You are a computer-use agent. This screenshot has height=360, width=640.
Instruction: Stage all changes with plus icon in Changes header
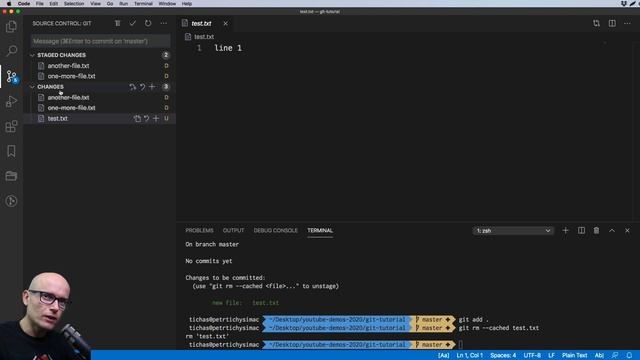(152, 87)
